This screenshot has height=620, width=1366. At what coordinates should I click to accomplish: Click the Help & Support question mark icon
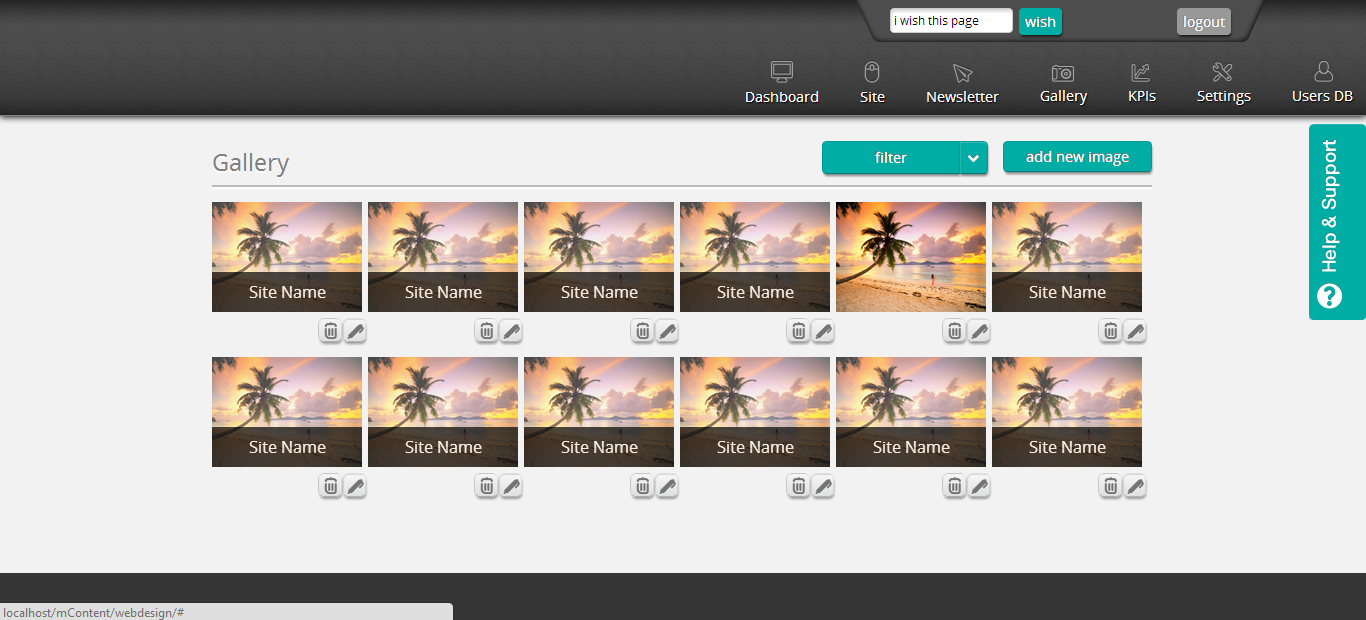click(1329, 296)
